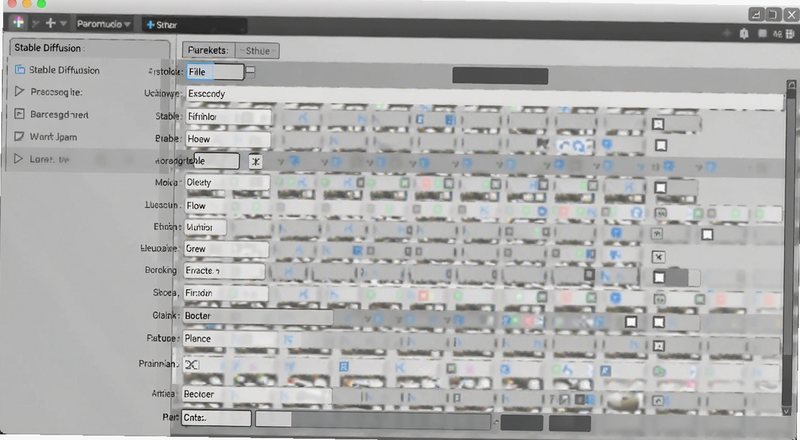Open the Paromucio dropdown
Image resolution: width=800 pixels, height=440 pixels.
pos(104,23)
